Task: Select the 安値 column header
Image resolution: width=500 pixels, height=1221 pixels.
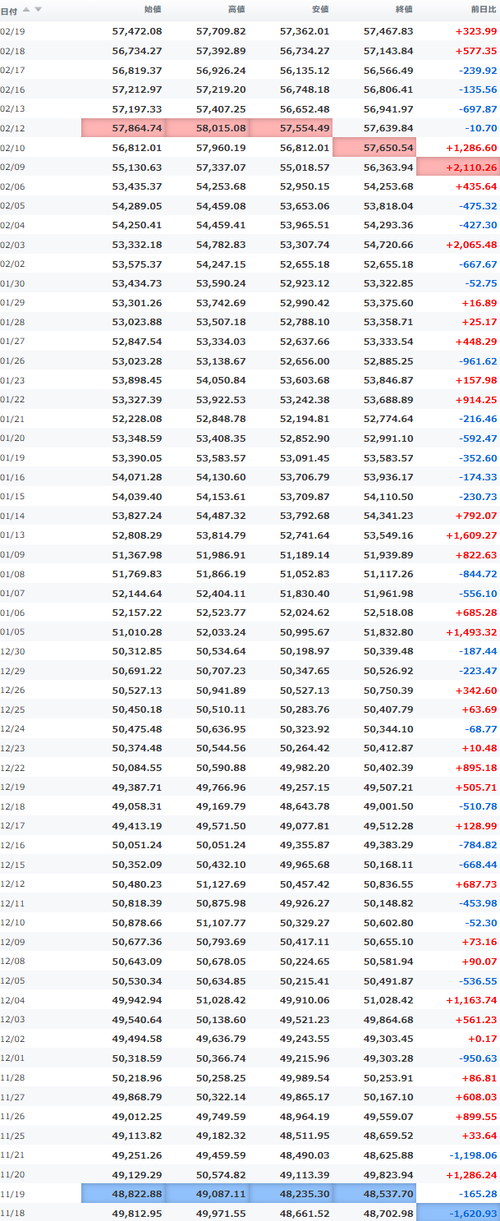Action: click(x=320, y=9)
